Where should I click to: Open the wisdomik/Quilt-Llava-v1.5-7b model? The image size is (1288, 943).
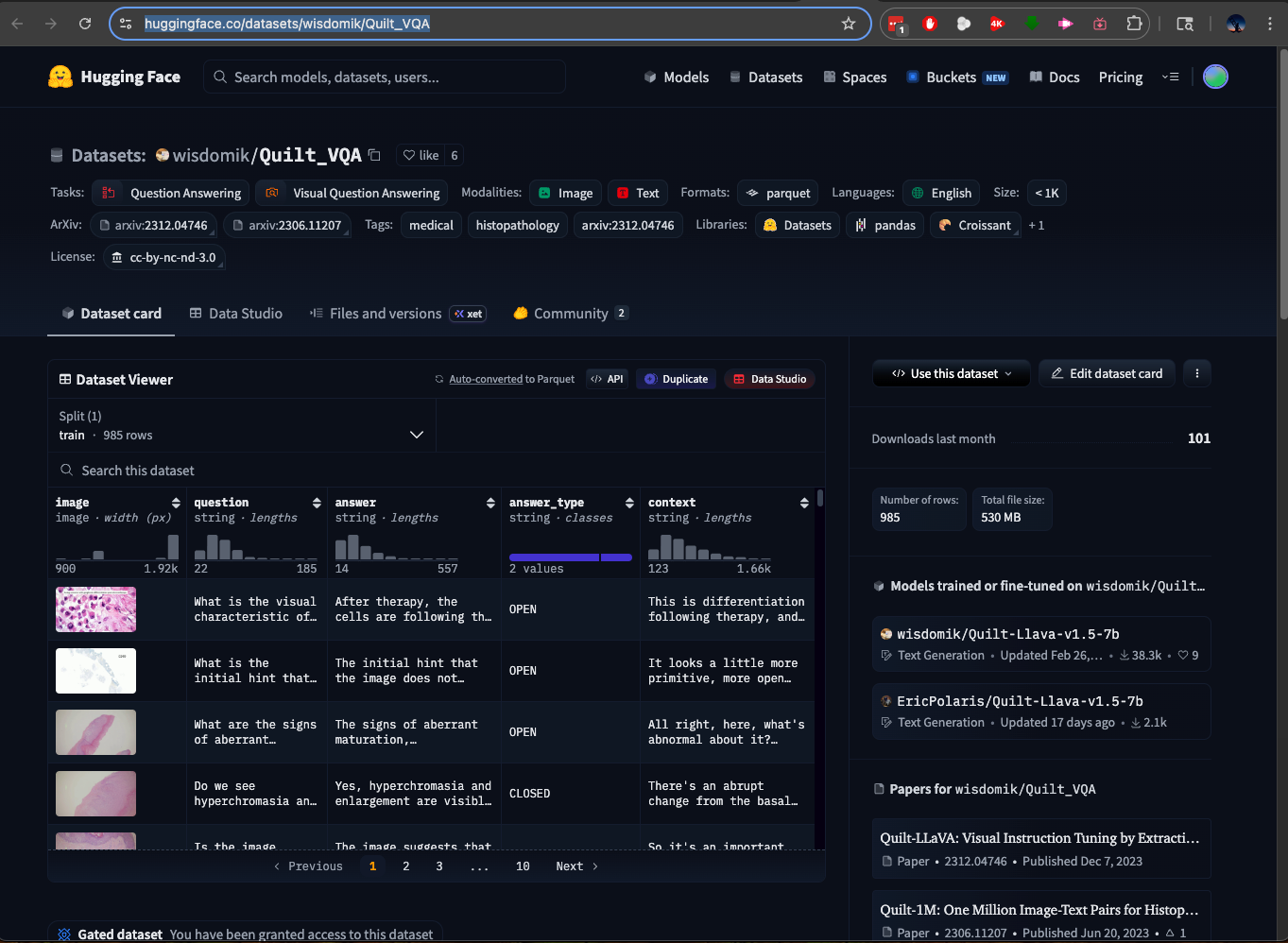pyautogui.click(x=1041, y=644)
